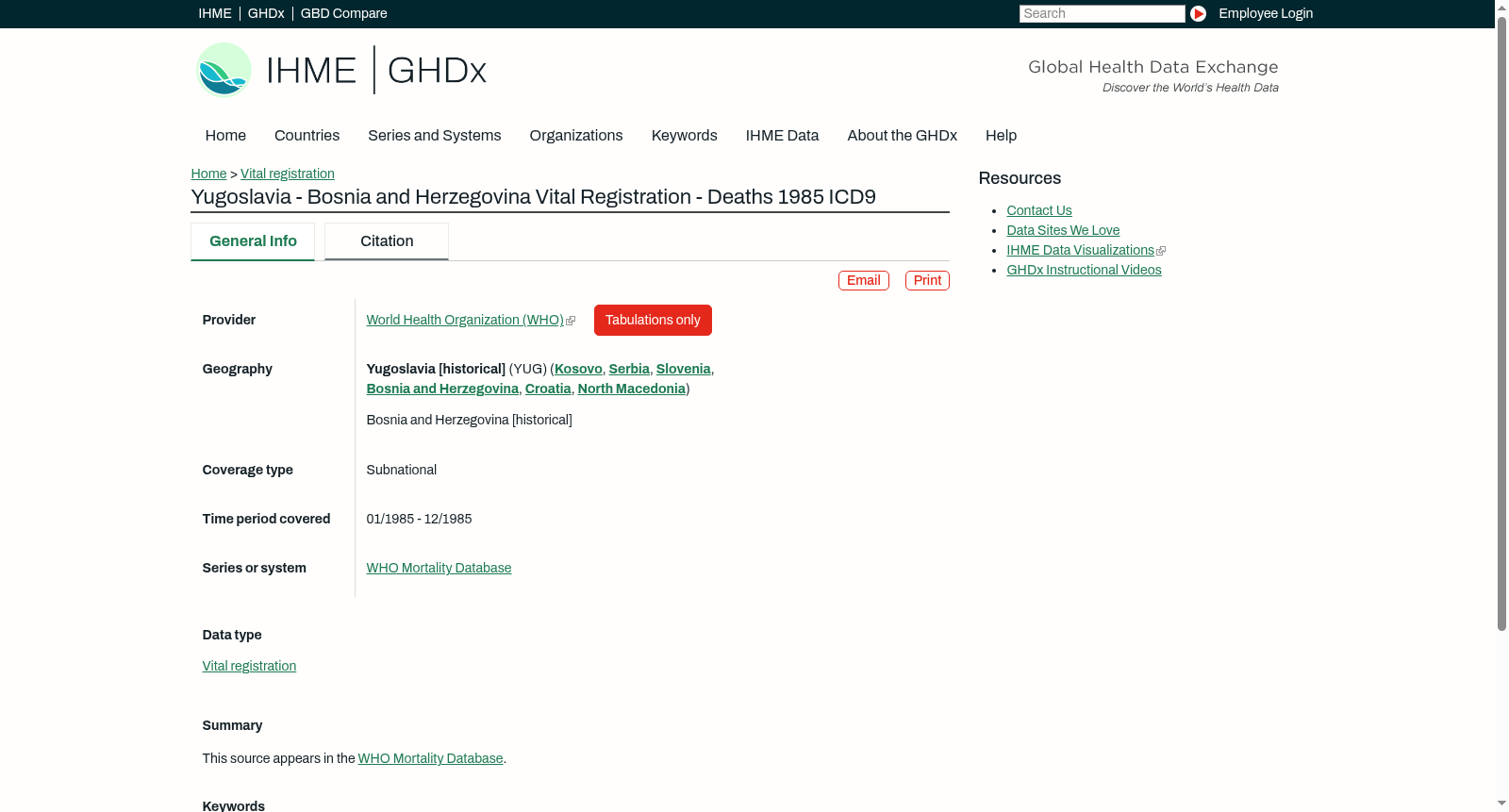Image resolution: width=1509 pixels, height=812 pixels.
Task: Click the 'Series or system' row label
Action: coord(254,569)
